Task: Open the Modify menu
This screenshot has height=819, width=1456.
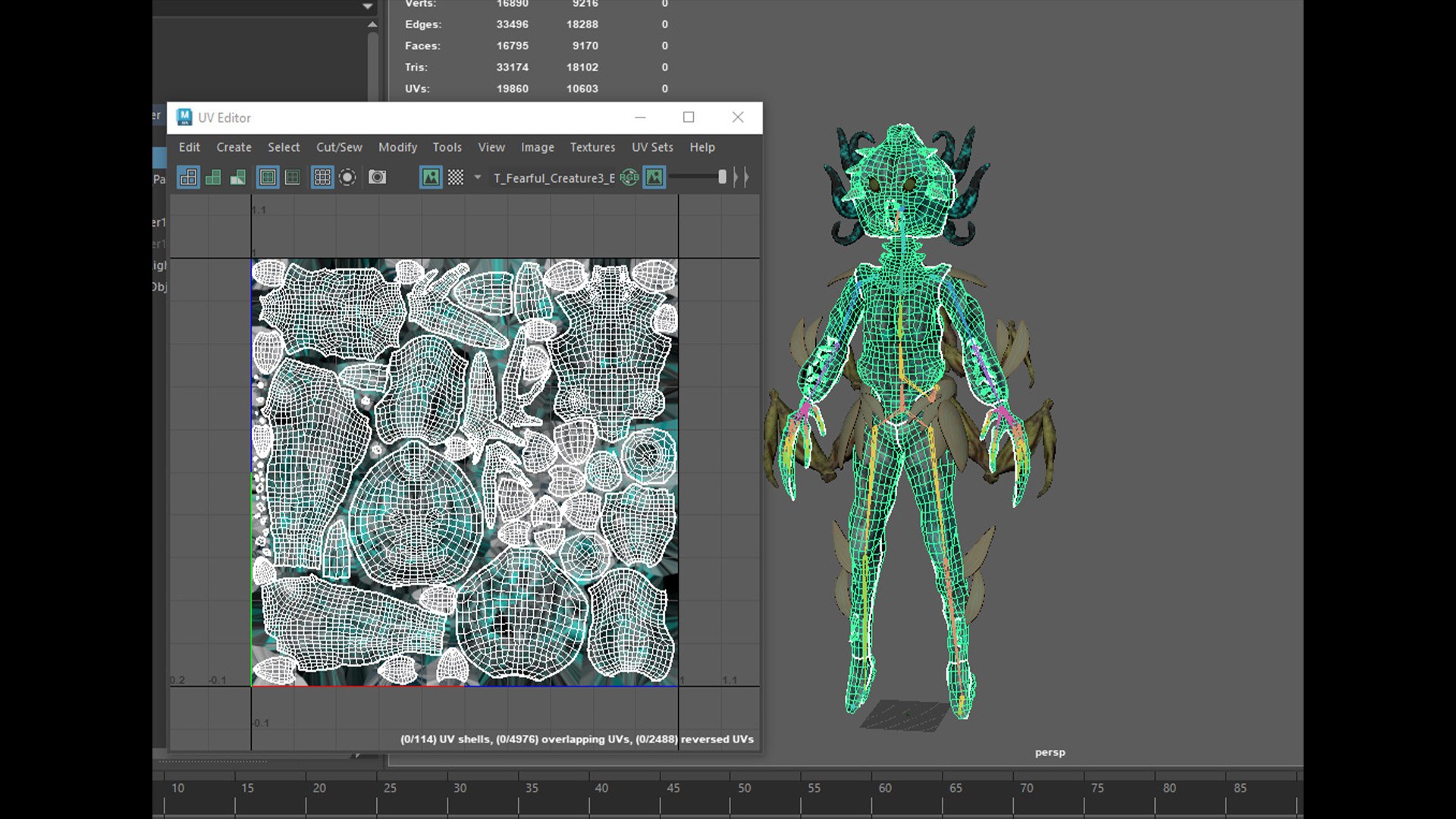Action: coord(397,147)
